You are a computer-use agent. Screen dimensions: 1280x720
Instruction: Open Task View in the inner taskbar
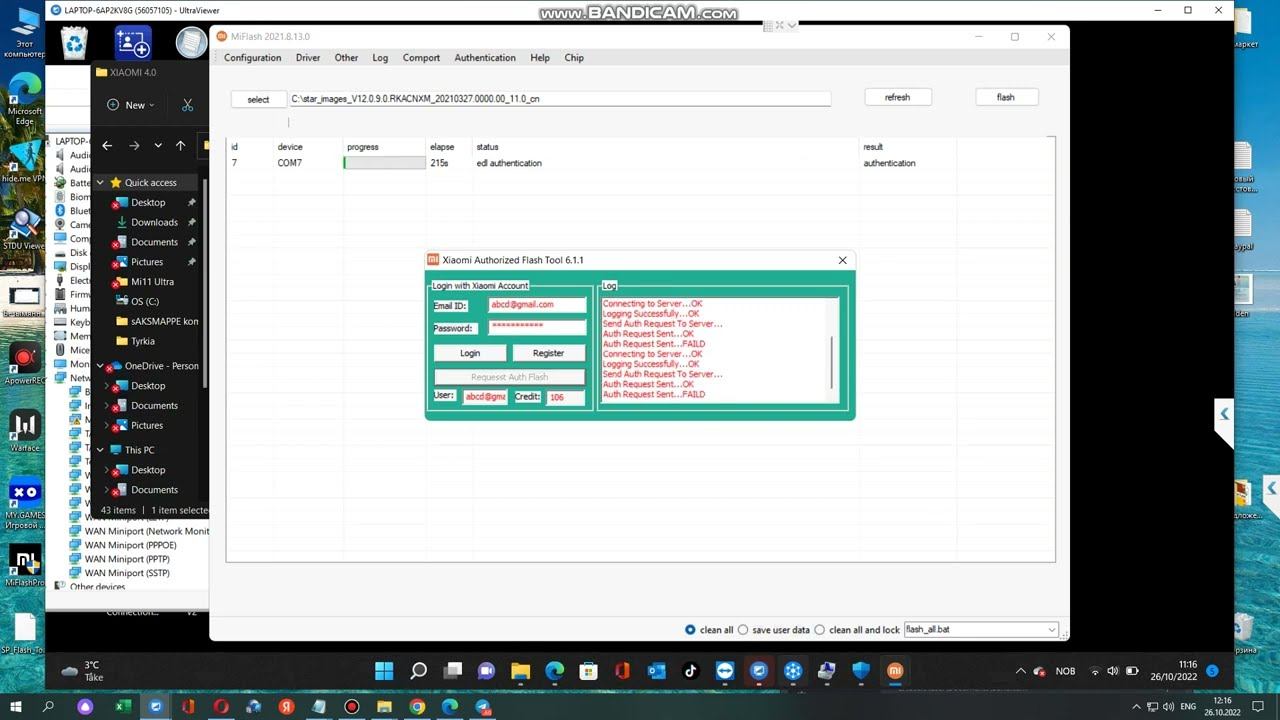(x=453, y=671)
